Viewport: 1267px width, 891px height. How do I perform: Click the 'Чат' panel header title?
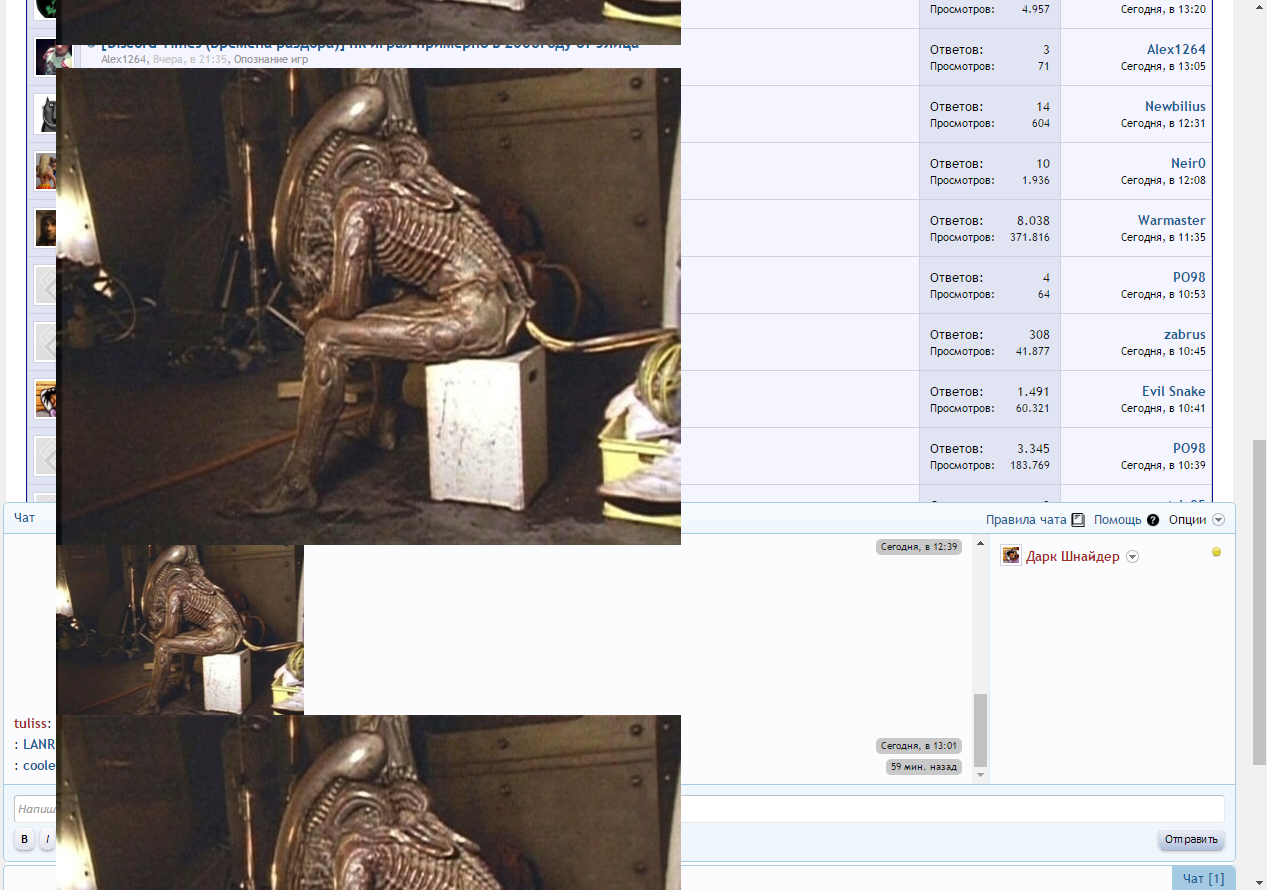click(x=24, y=518)
